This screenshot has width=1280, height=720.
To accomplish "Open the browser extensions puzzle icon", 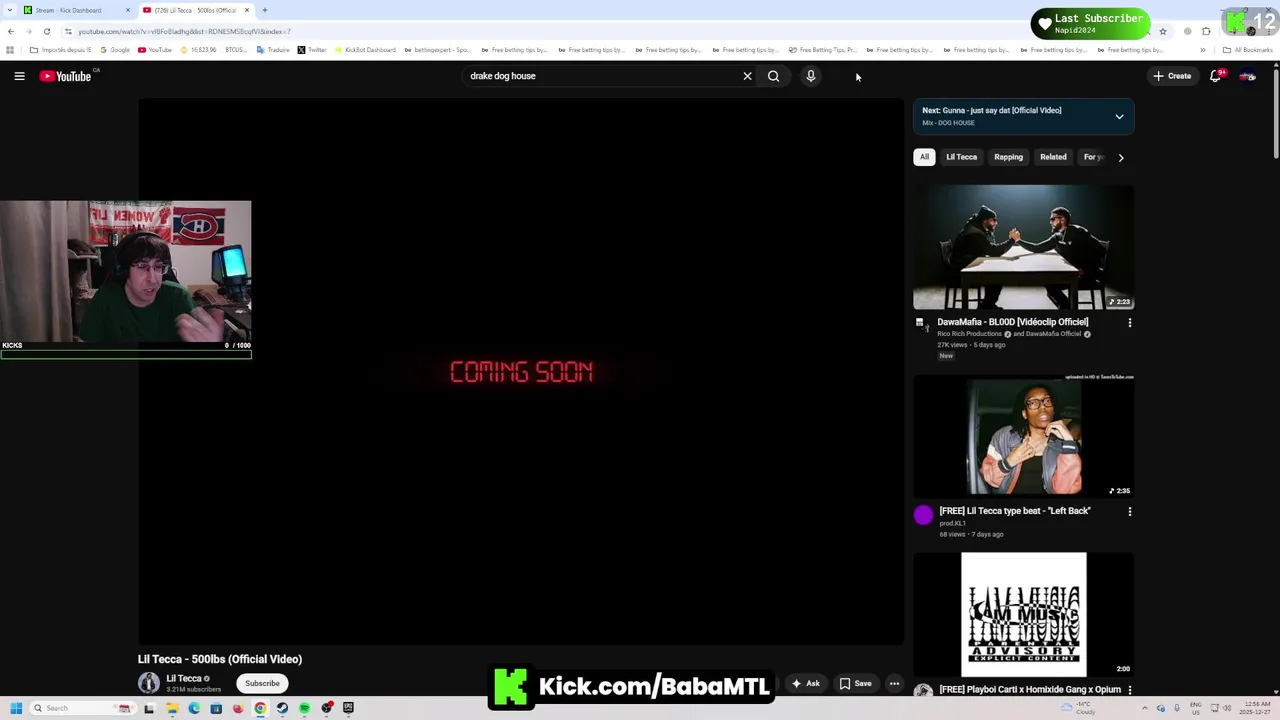I will (x=1206, y=31).
